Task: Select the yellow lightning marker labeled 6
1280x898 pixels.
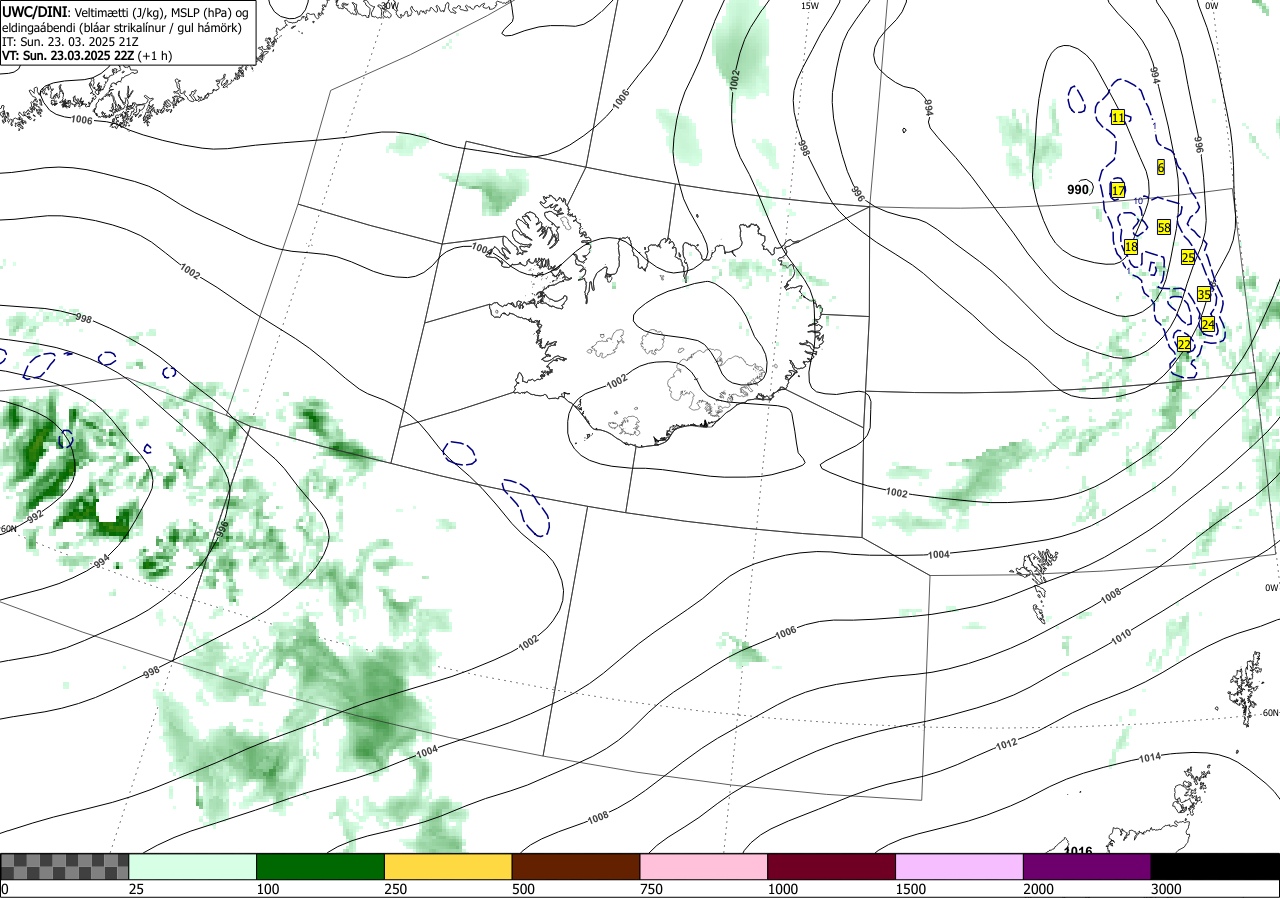Action: click(1161, 167)
